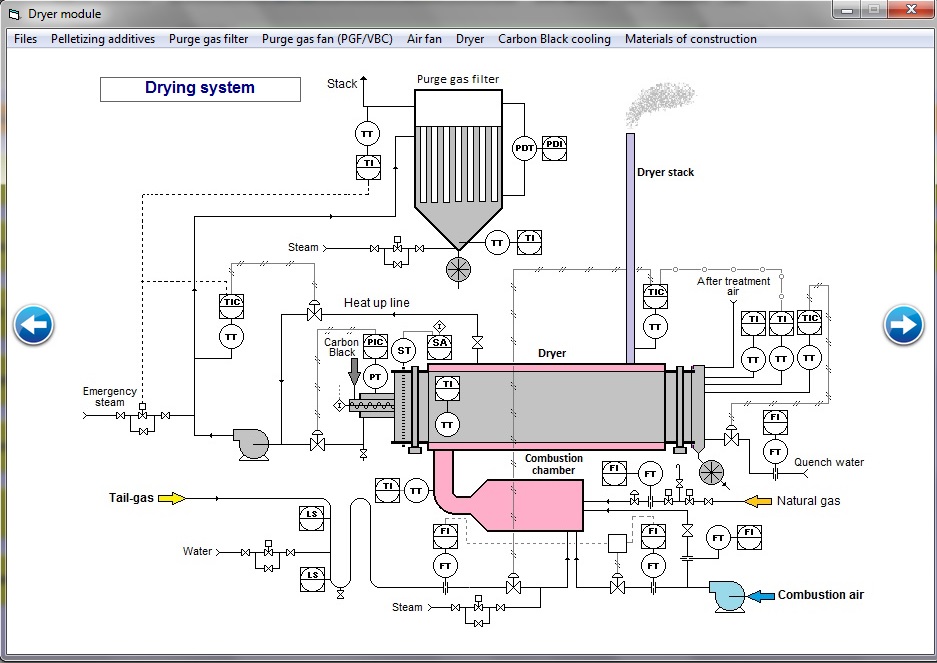The height and width of the screenshot is (663, 937).
Task: Click the TI indicator at the filter hopper outlet
Action: pos(529,242)
